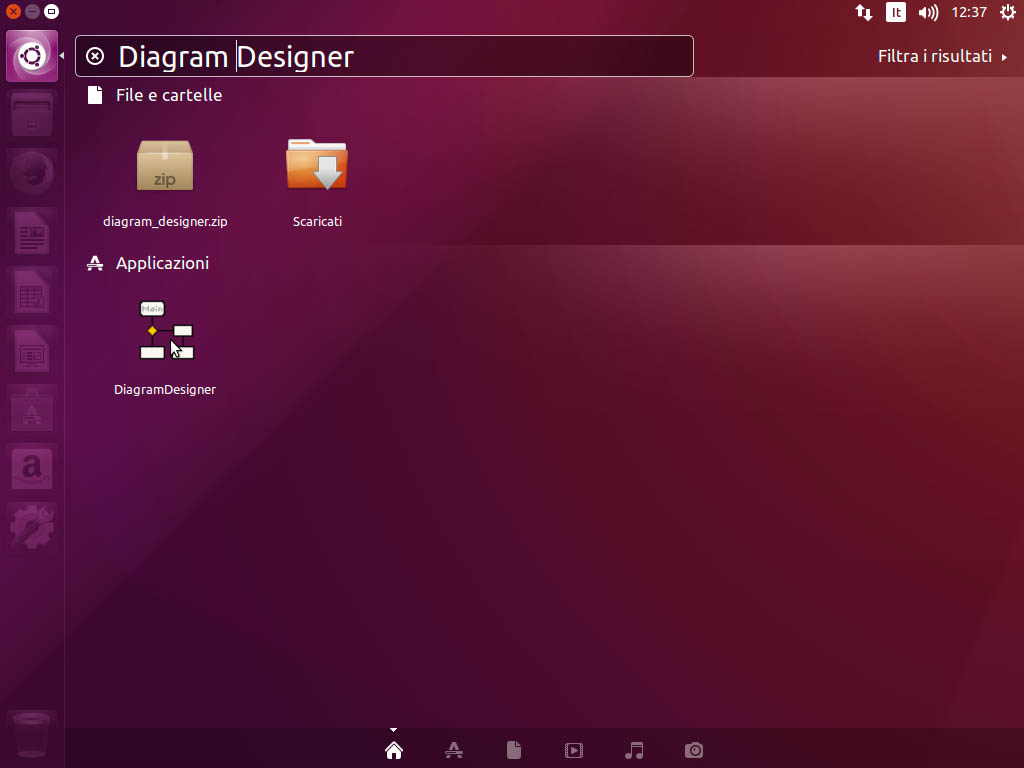Open the Trash in the launcher
The image size is (1024, 768).
tap(32, 735)
